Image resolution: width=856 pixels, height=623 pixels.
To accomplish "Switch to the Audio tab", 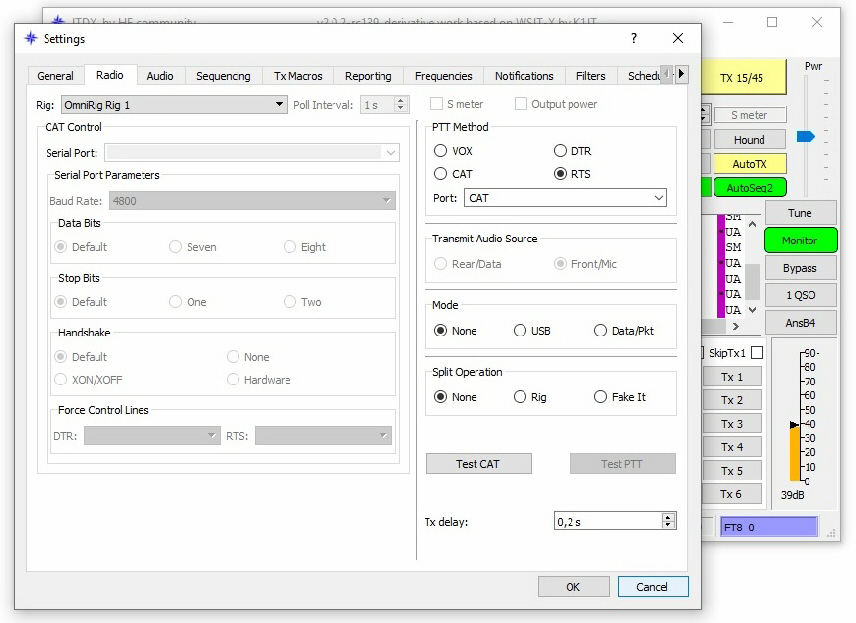I will coord(160,76).
